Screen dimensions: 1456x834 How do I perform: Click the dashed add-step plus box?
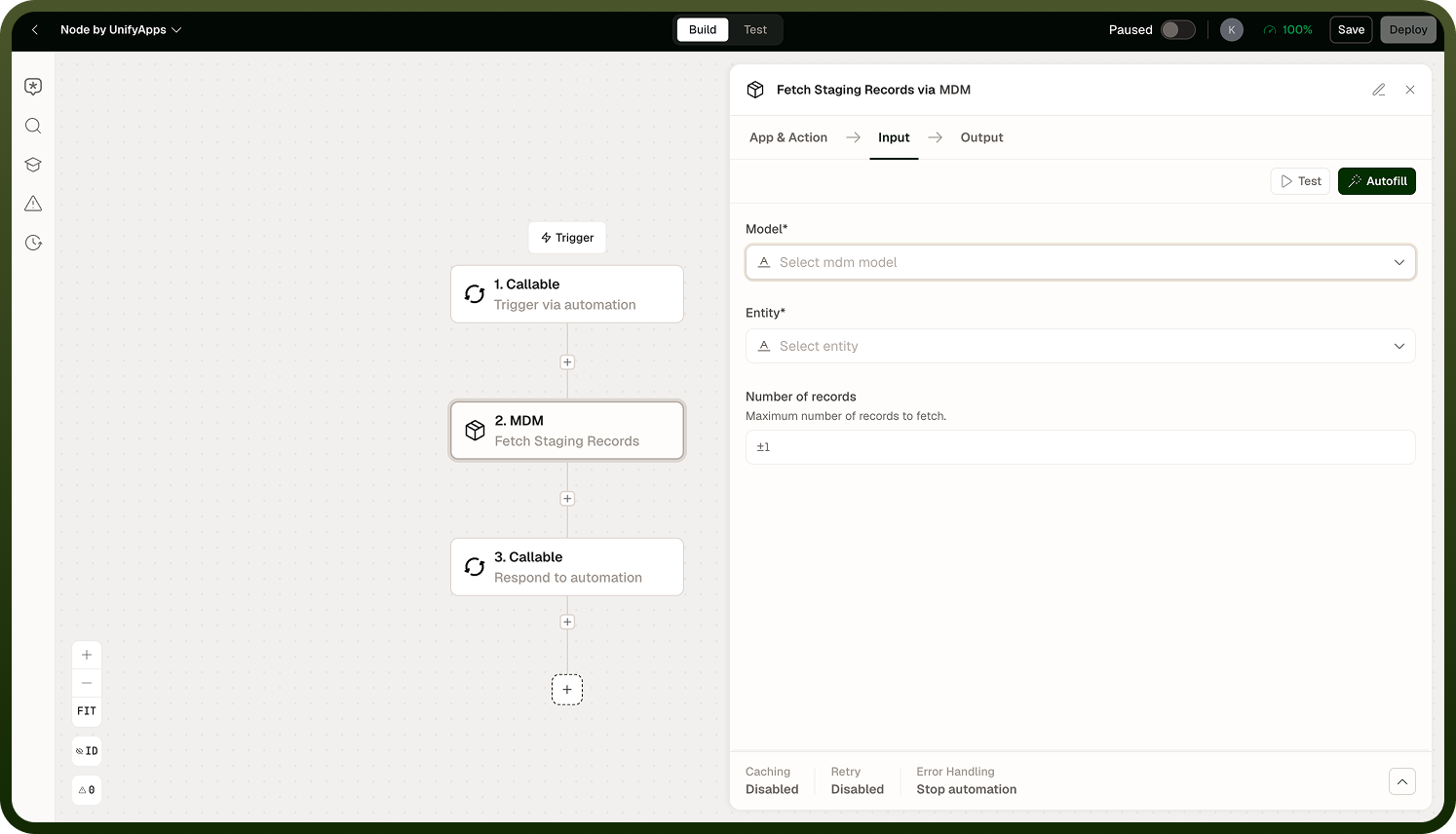[567, 690]
